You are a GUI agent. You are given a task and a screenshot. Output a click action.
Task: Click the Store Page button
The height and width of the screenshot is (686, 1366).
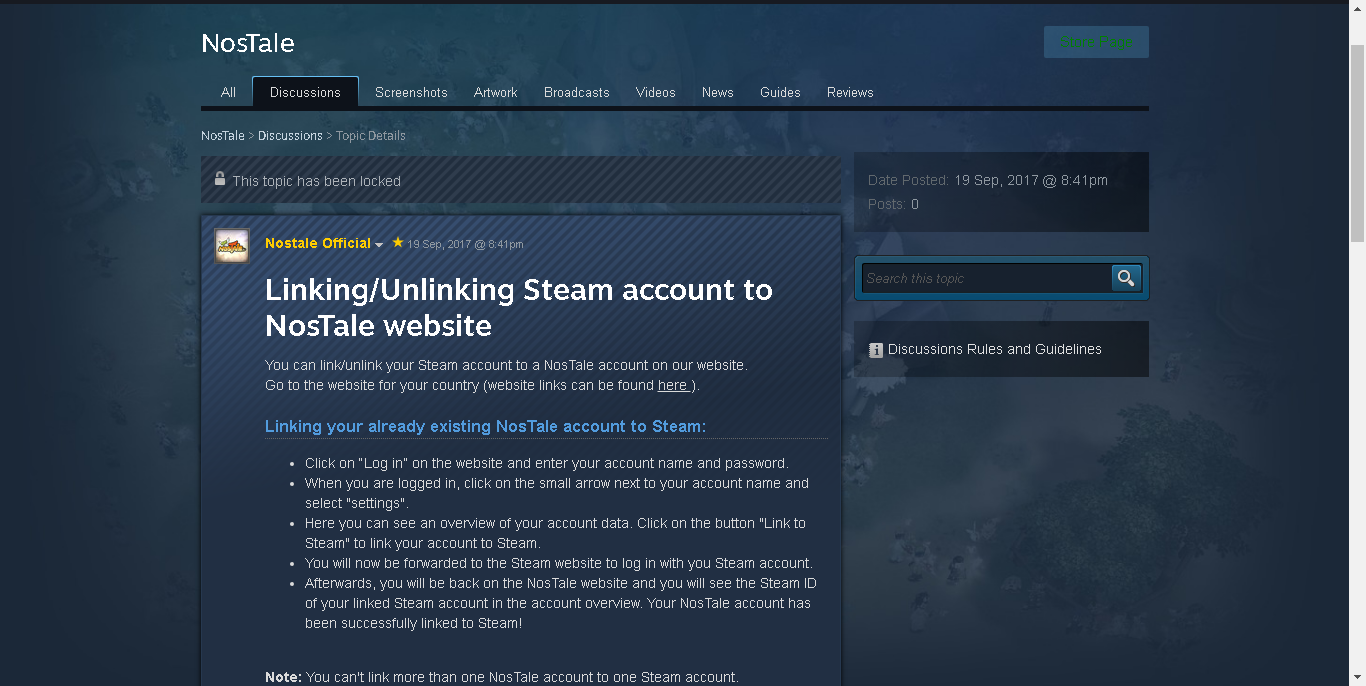(1096, 42)
